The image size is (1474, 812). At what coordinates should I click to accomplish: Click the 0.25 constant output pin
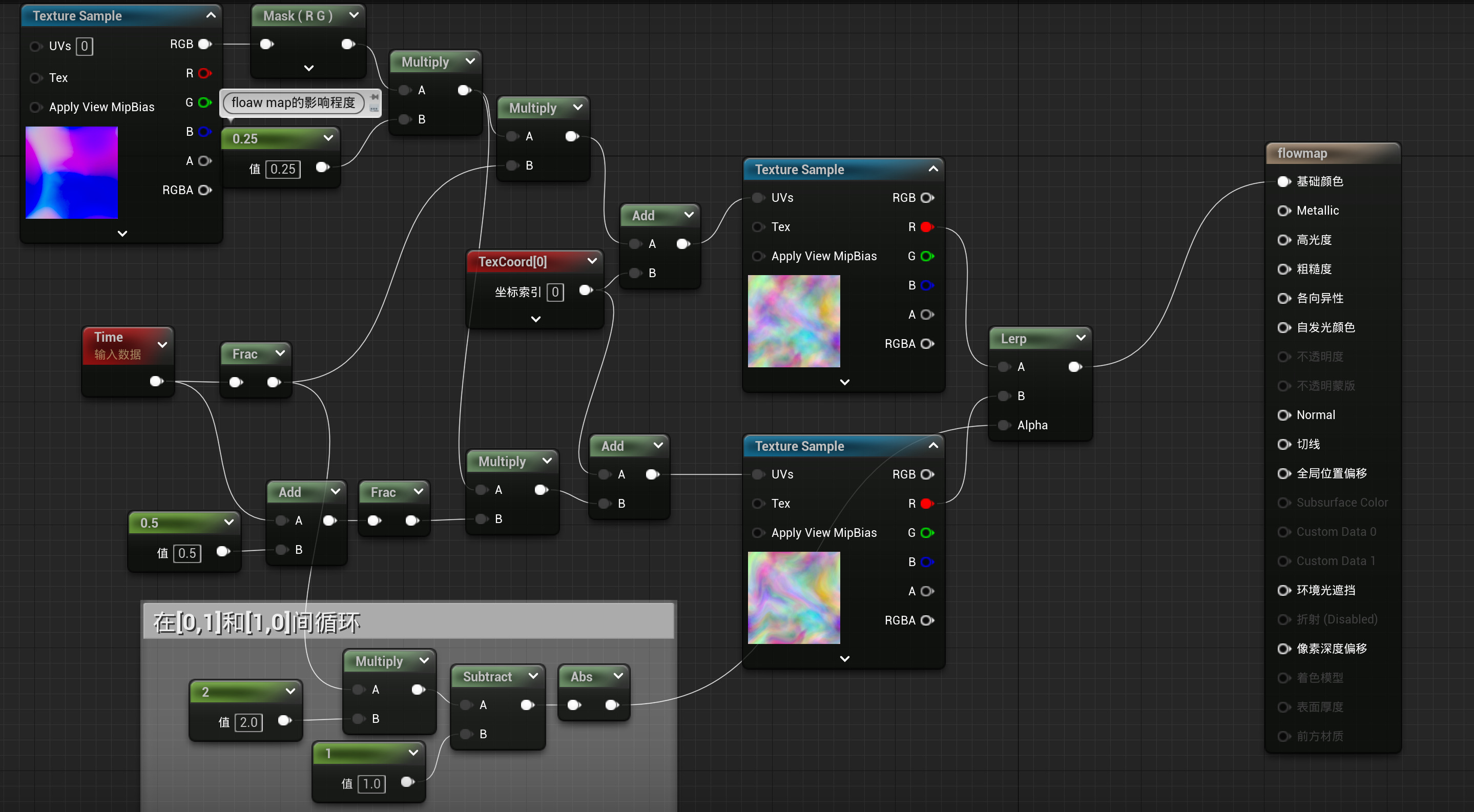323,167
